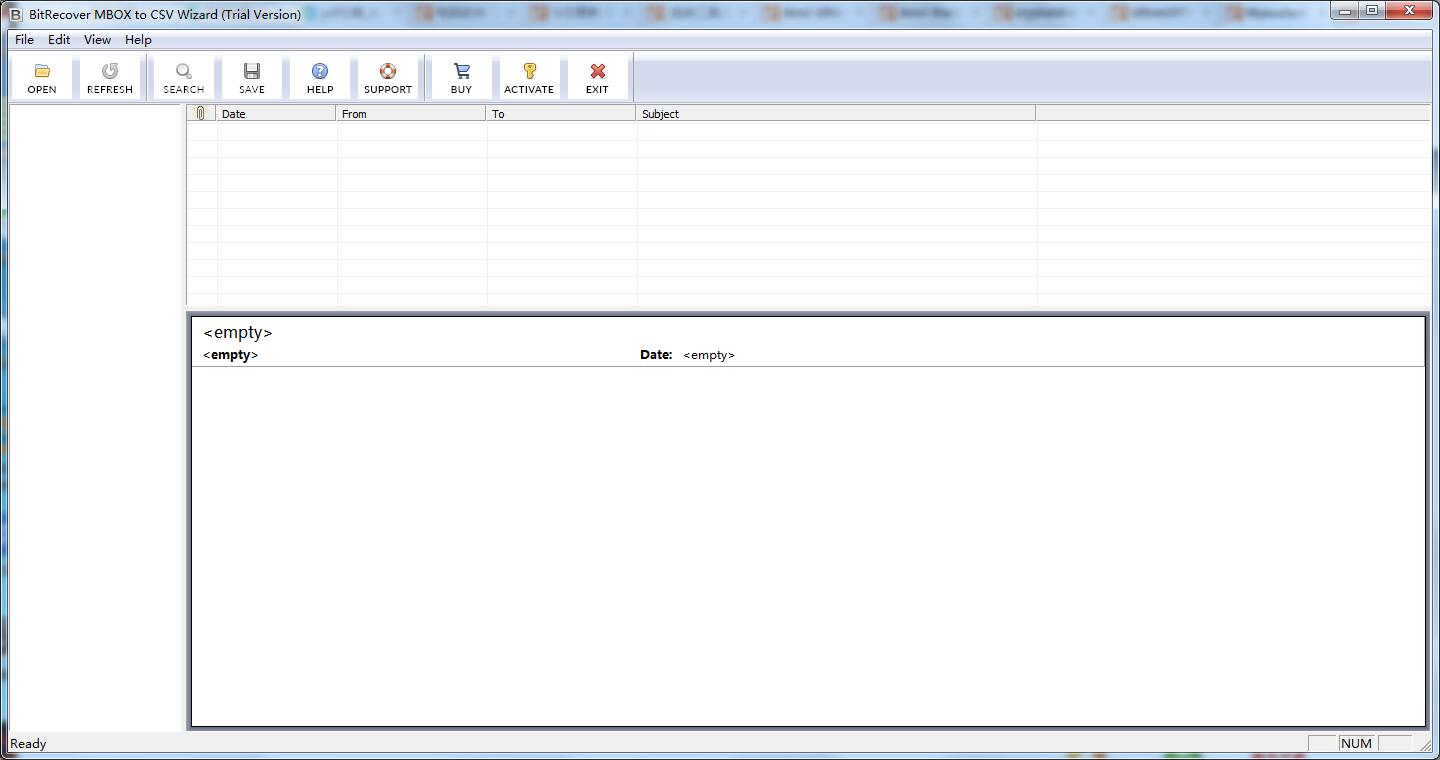Sort by the Date column header
The width and height of the screenshot is (1440, 760).
pyautogui.click(x=276, y=114)
